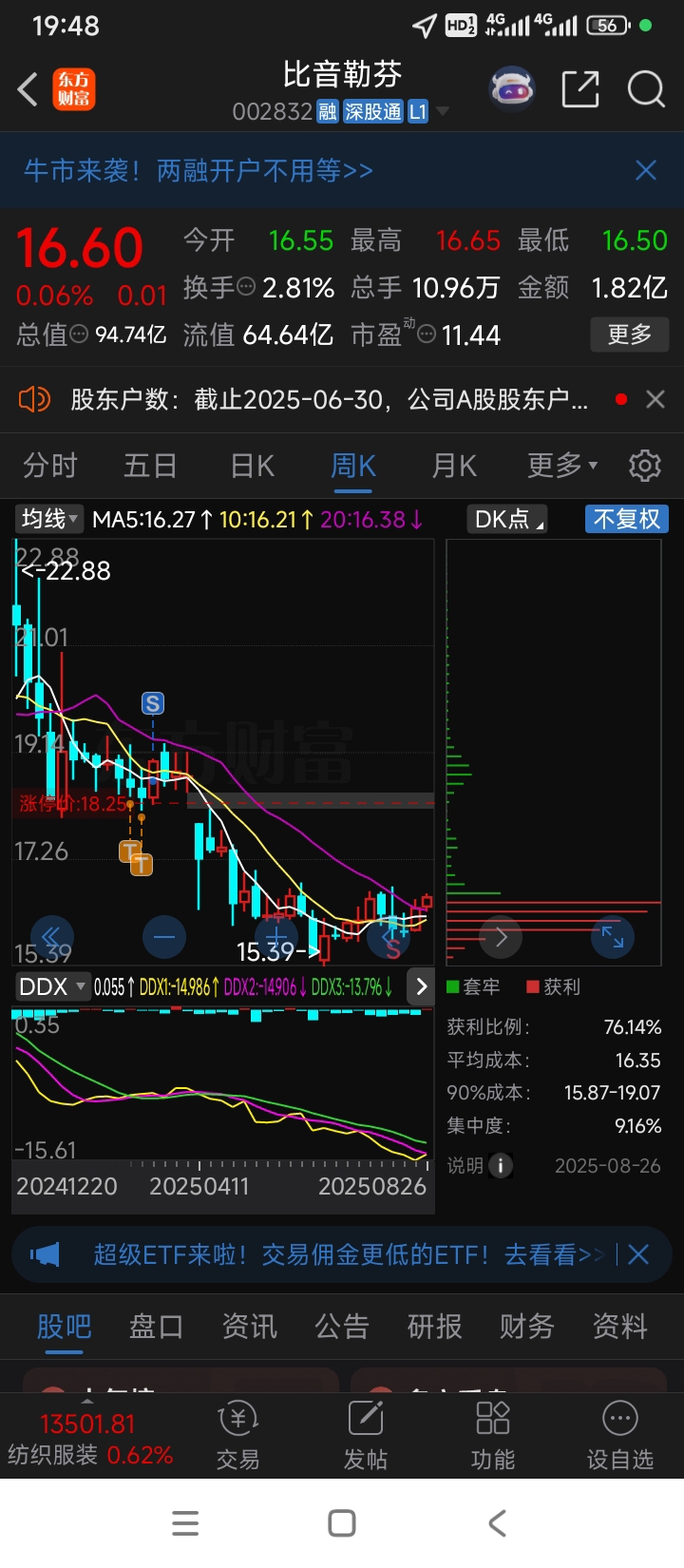Tap the 换手 info circle

246,287
